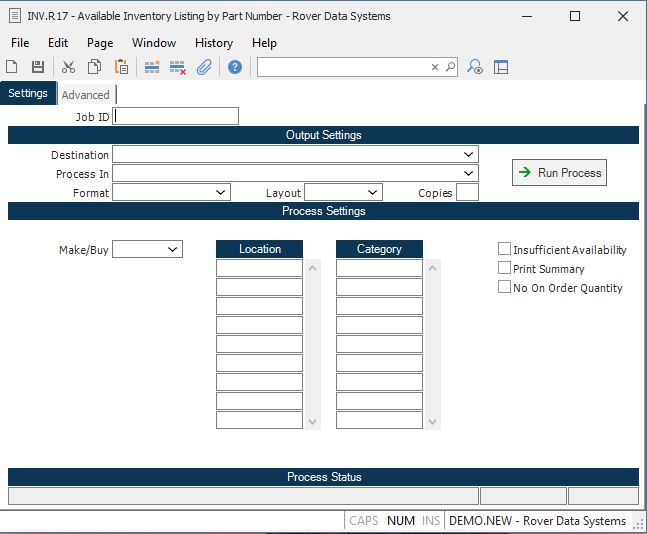The width and height of the screenshot is (647, 534).
Task: Click the layout panel icon at toolbar end
Action: click(501, 67)
